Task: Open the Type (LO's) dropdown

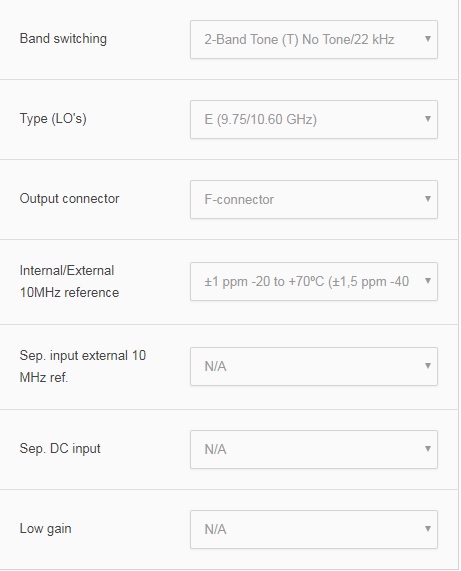Action: click(x=314, y=119)
